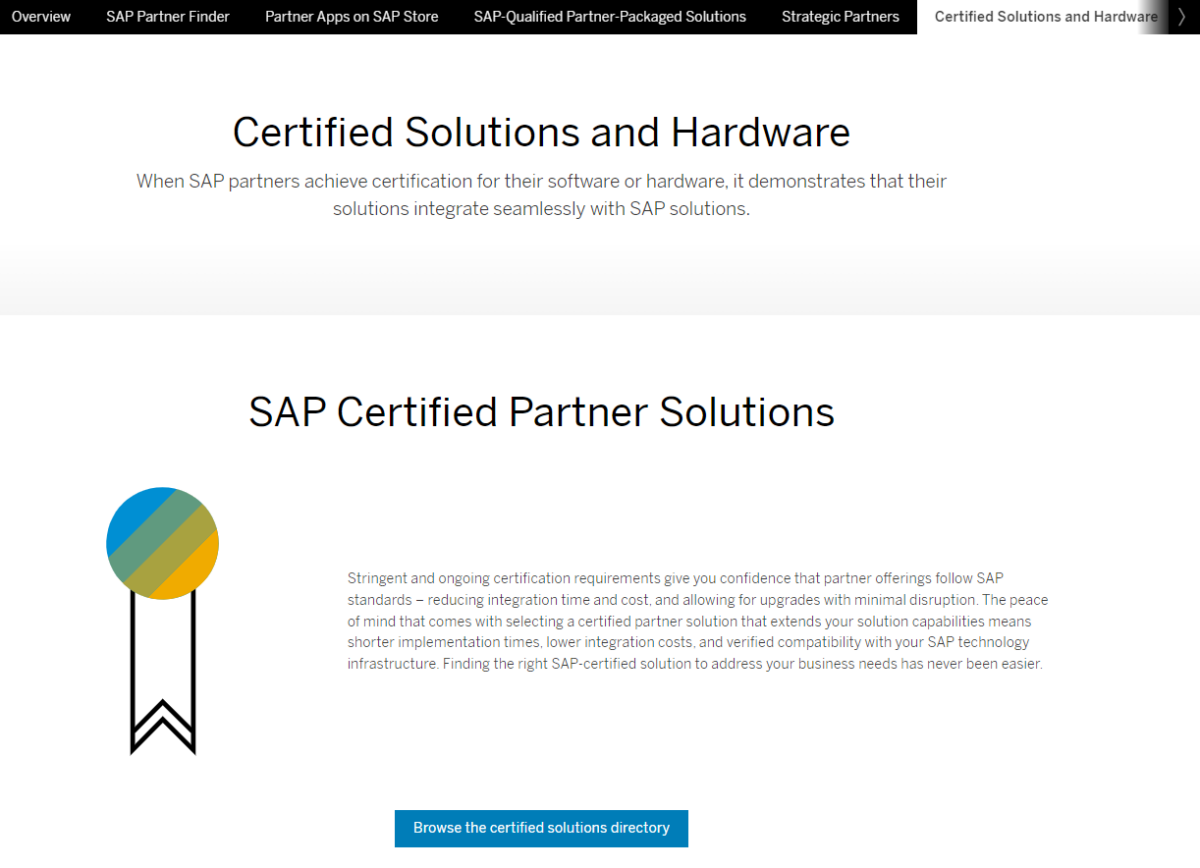This screenshot has height=868, width=1200.
Task: Click the certification requirements description paragraph
Action: click(x=697, y=620)
